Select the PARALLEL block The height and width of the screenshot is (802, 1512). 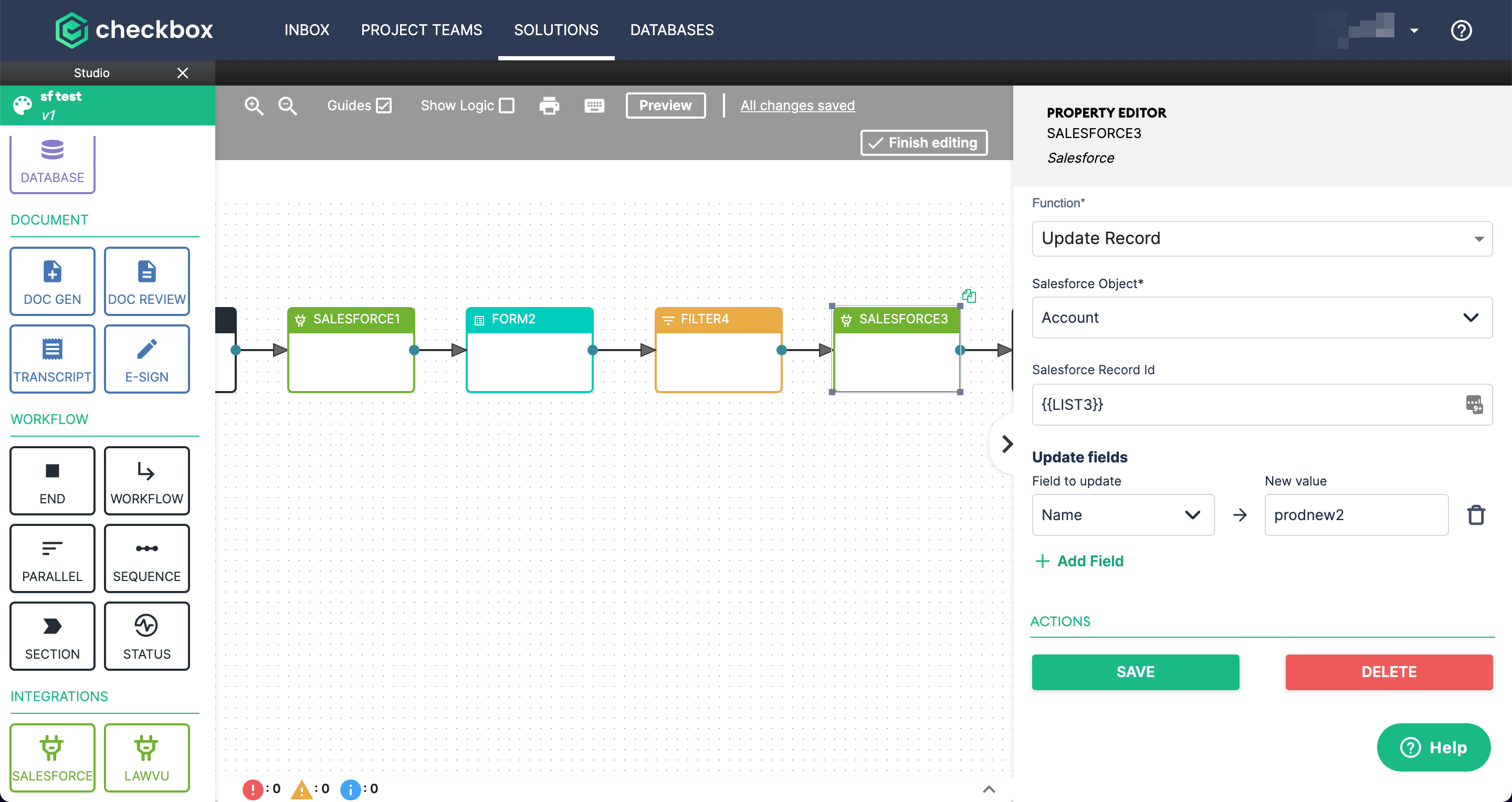coord(52,558)
